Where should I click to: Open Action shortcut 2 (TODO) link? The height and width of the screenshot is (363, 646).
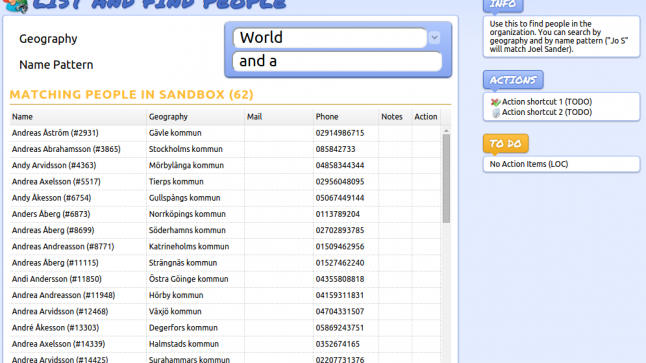point(547,112)
